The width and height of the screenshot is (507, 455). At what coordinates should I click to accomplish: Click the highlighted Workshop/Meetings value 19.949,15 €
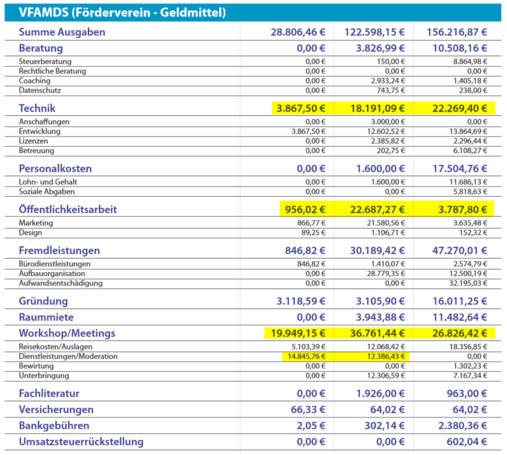tap(298, 333)
